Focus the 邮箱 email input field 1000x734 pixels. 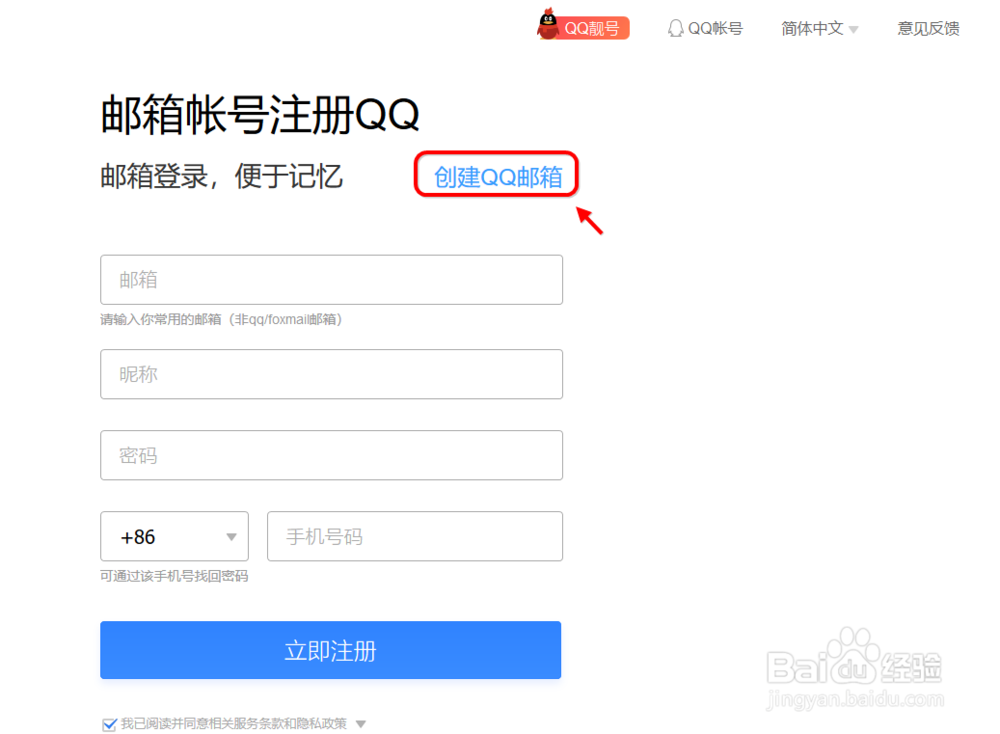331,280
